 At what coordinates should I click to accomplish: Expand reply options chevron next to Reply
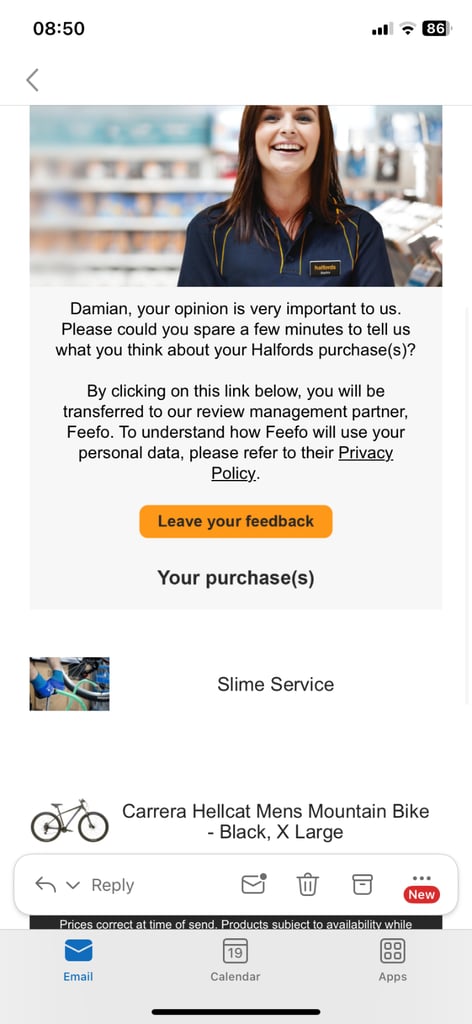pos(73,886)
